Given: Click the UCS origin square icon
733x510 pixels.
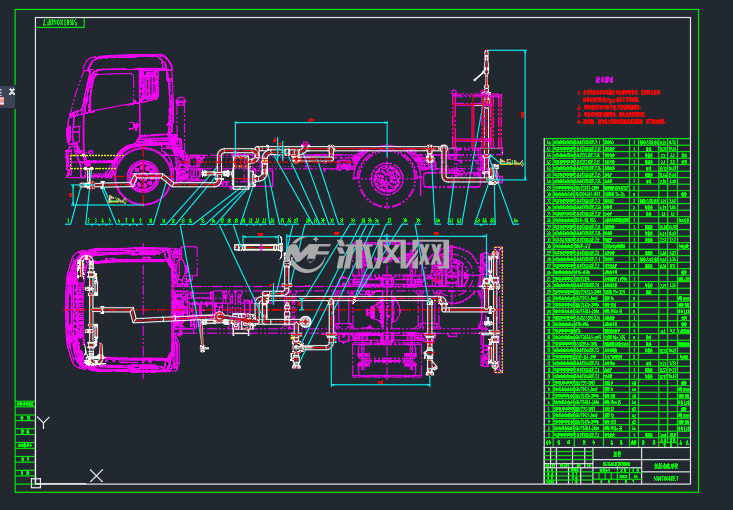Looking at the screenshot, I should 36,483.
